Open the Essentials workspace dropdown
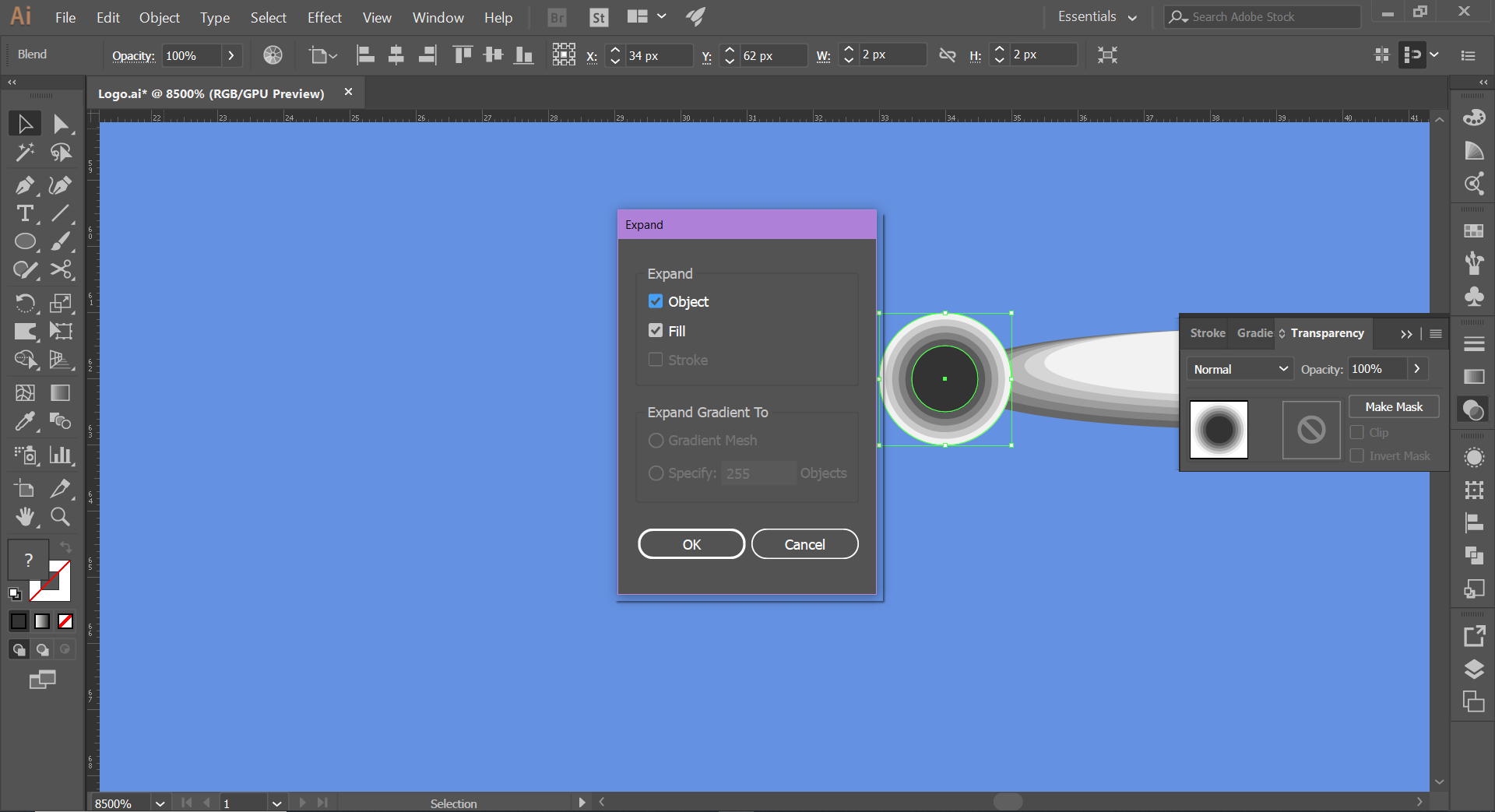The width and height of the screenshot is (1495, 812). tap(1098, 16)
